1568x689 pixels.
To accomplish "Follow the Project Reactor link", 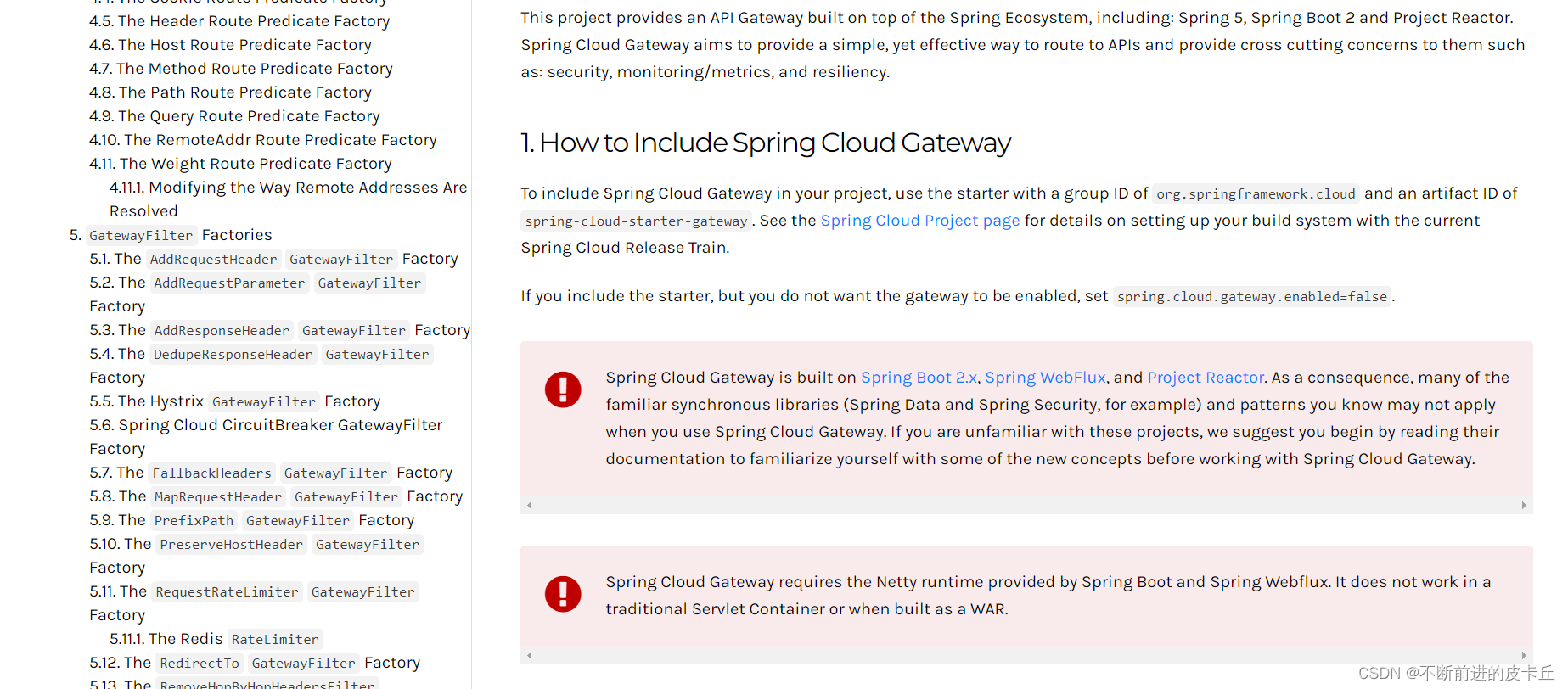I will pyautogui.click(x=1206, y=378).
